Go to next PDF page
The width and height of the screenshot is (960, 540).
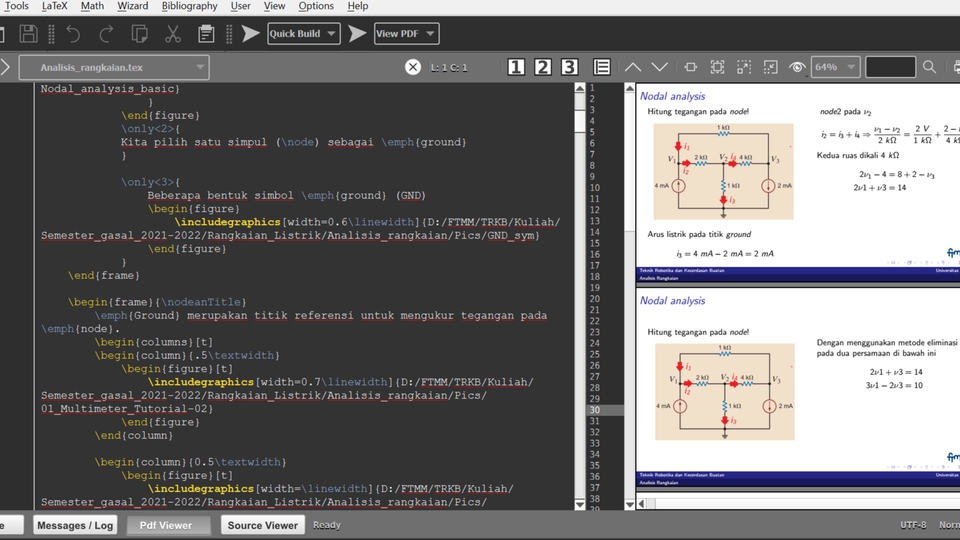tap(659, 67)
